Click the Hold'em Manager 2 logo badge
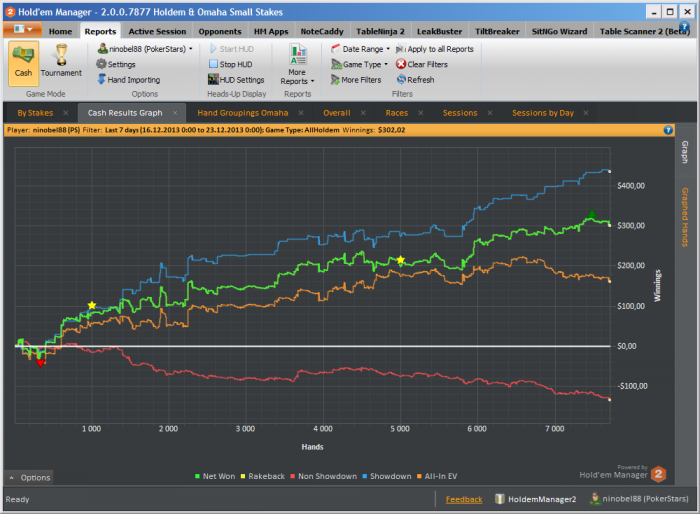 658,474
